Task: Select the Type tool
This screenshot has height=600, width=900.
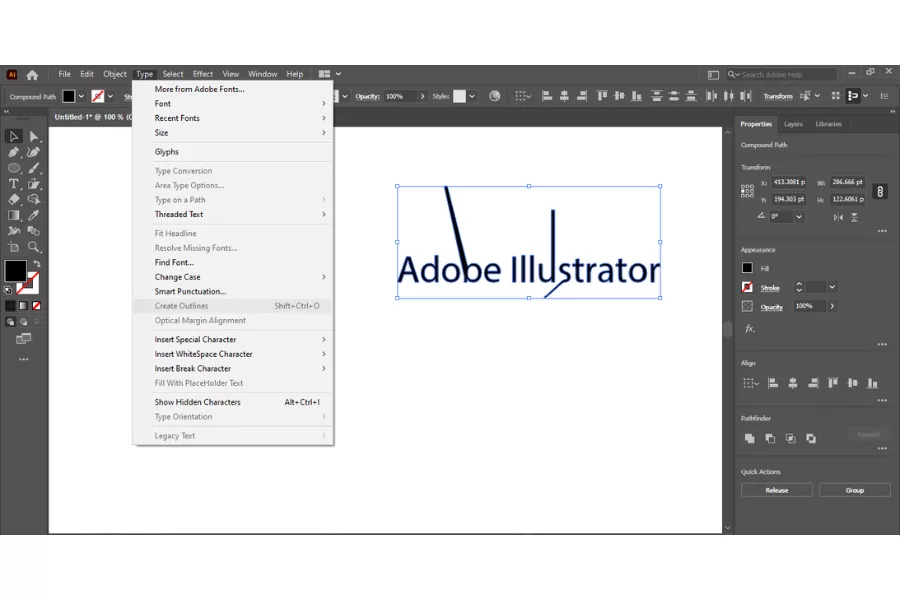Action: [14, 184]
